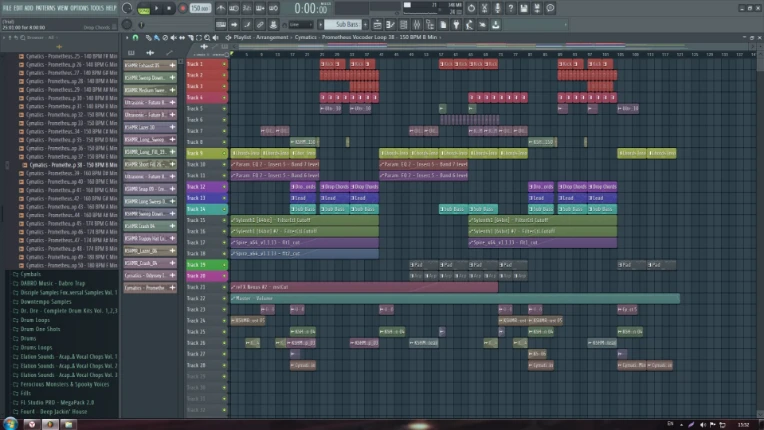Toggle the playlist magnet snap icon

point(135,37)
